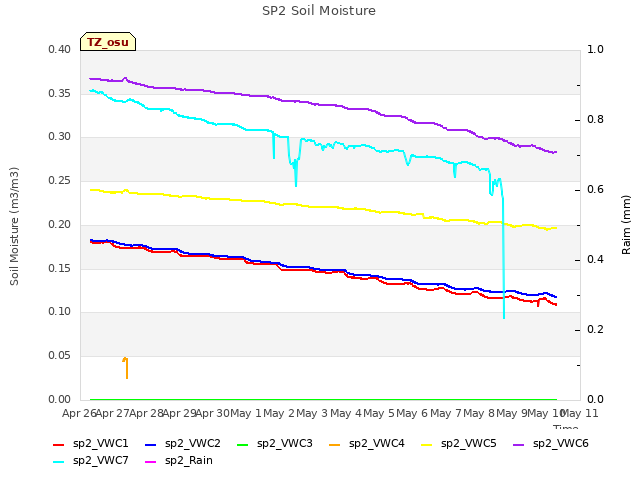The width and height of the screenshot is (640, 480).
Task: Click the sp2_VWC1 legend label
Action: (100, 444)
